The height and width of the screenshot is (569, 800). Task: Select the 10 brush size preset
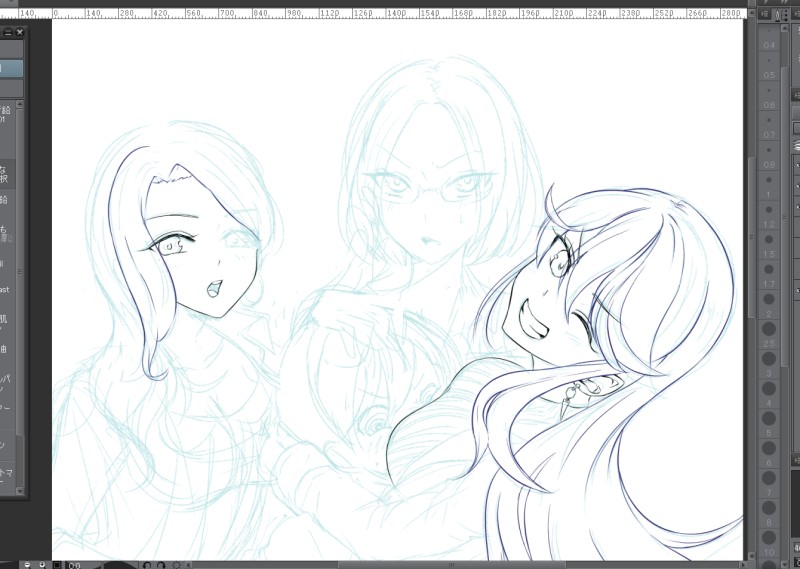coord(769,545)
